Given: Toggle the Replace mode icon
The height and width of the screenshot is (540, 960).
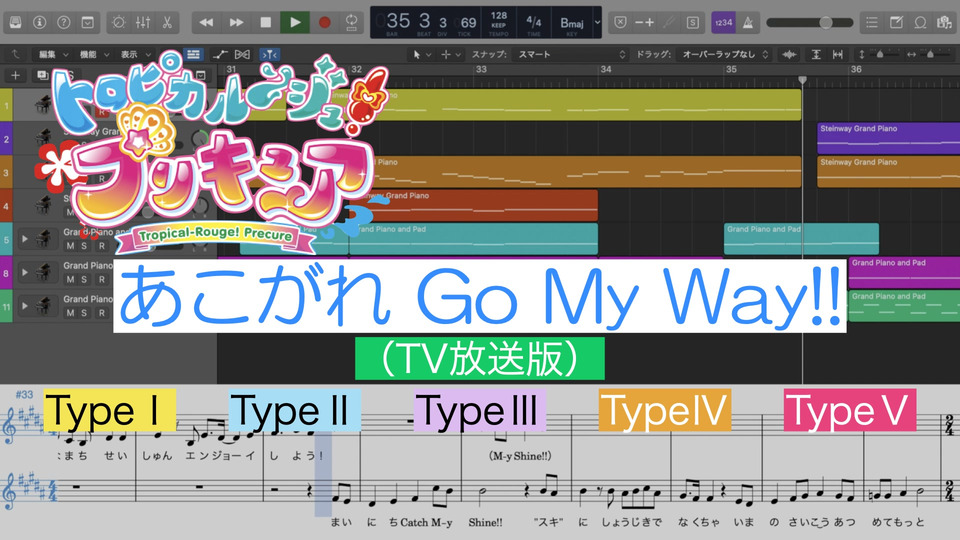Looking at the screenshot, I should (620, 23).
